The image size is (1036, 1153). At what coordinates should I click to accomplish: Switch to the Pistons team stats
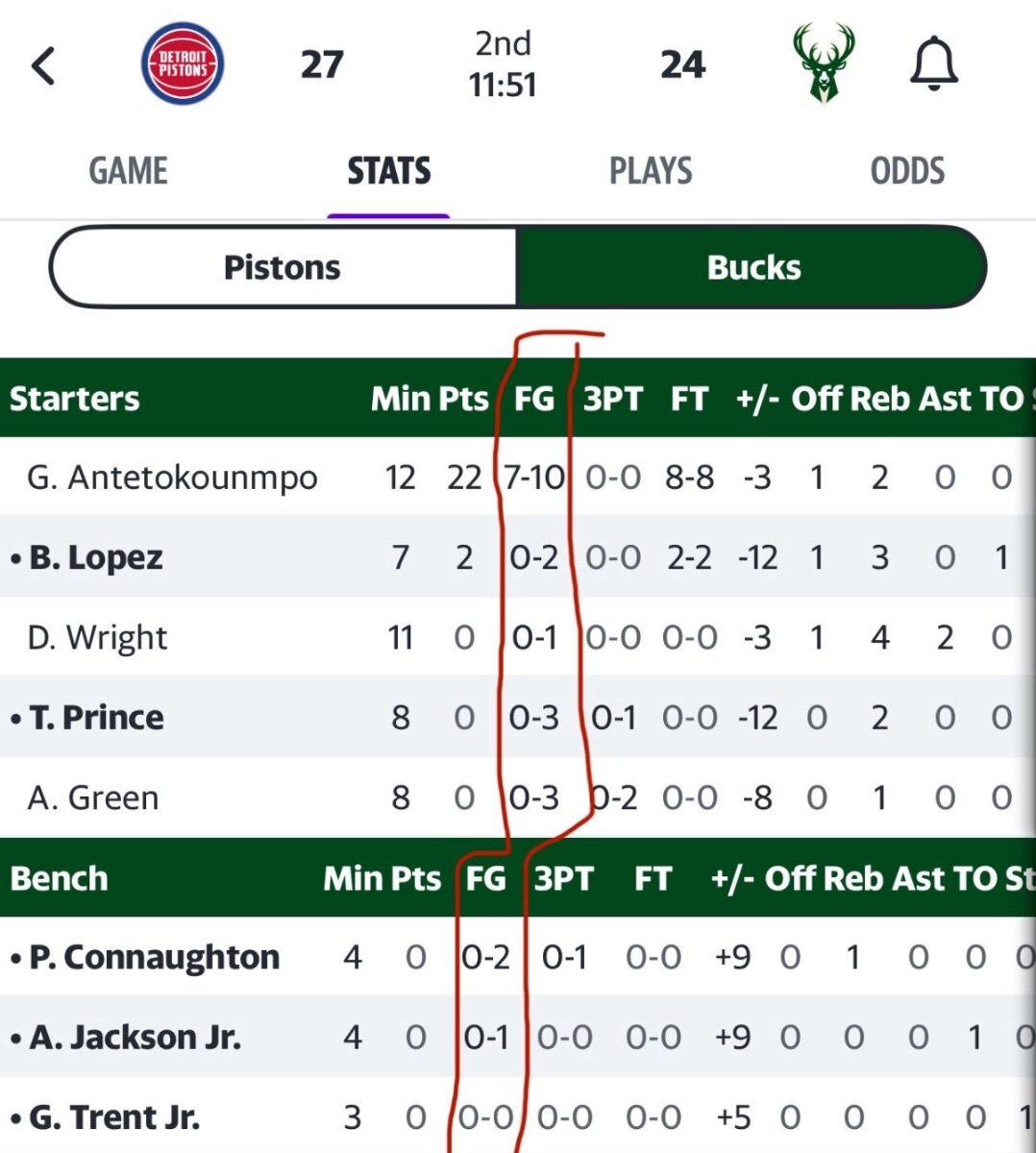pos(283,267)
